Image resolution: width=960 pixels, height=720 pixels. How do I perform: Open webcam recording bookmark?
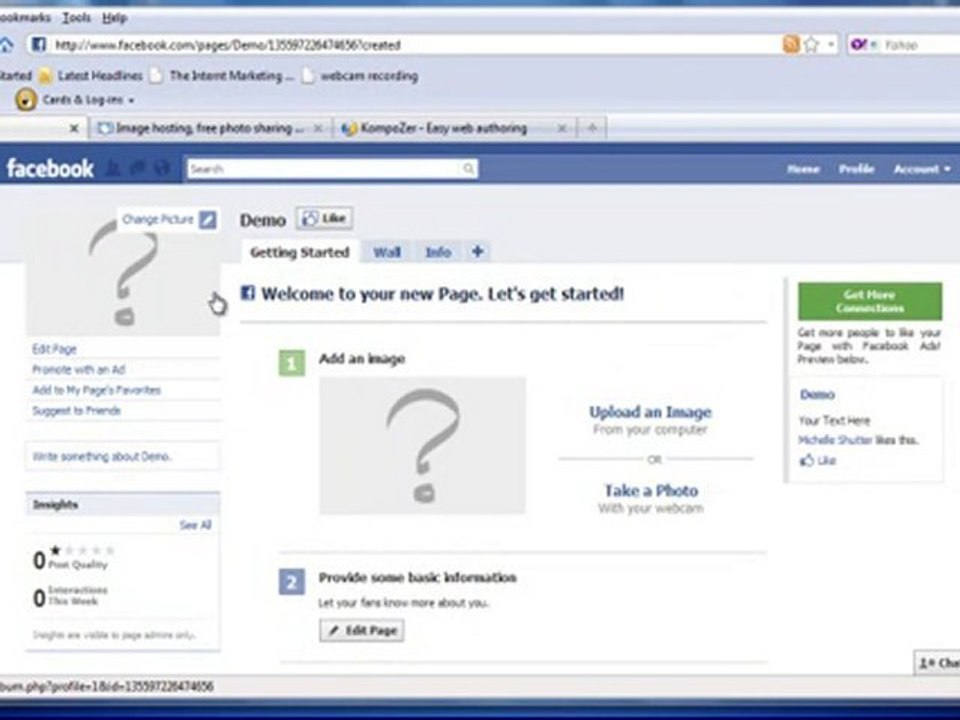point(362,76)
